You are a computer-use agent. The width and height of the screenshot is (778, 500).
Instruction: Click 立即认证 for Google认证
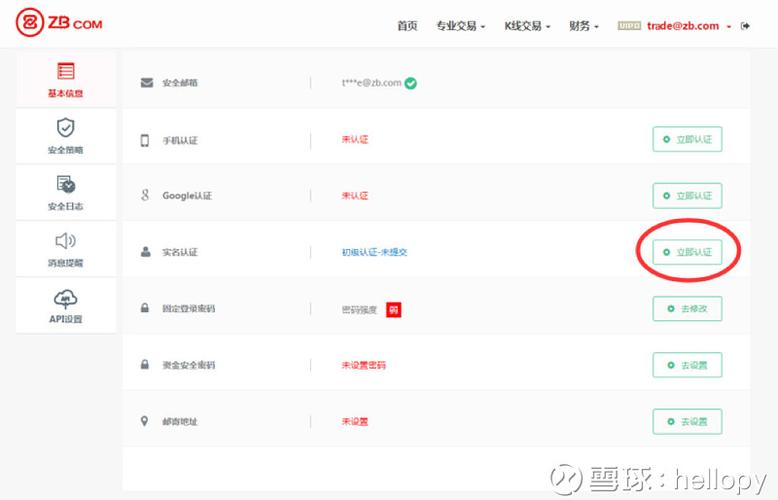click(687, 196)
